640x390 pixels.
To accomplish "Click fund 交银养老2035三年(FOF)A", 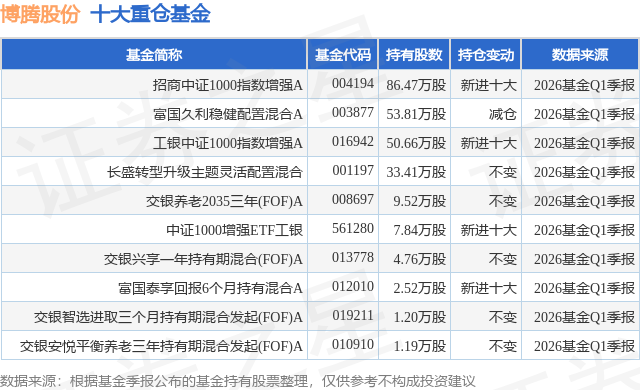I will tap(224, 201).
